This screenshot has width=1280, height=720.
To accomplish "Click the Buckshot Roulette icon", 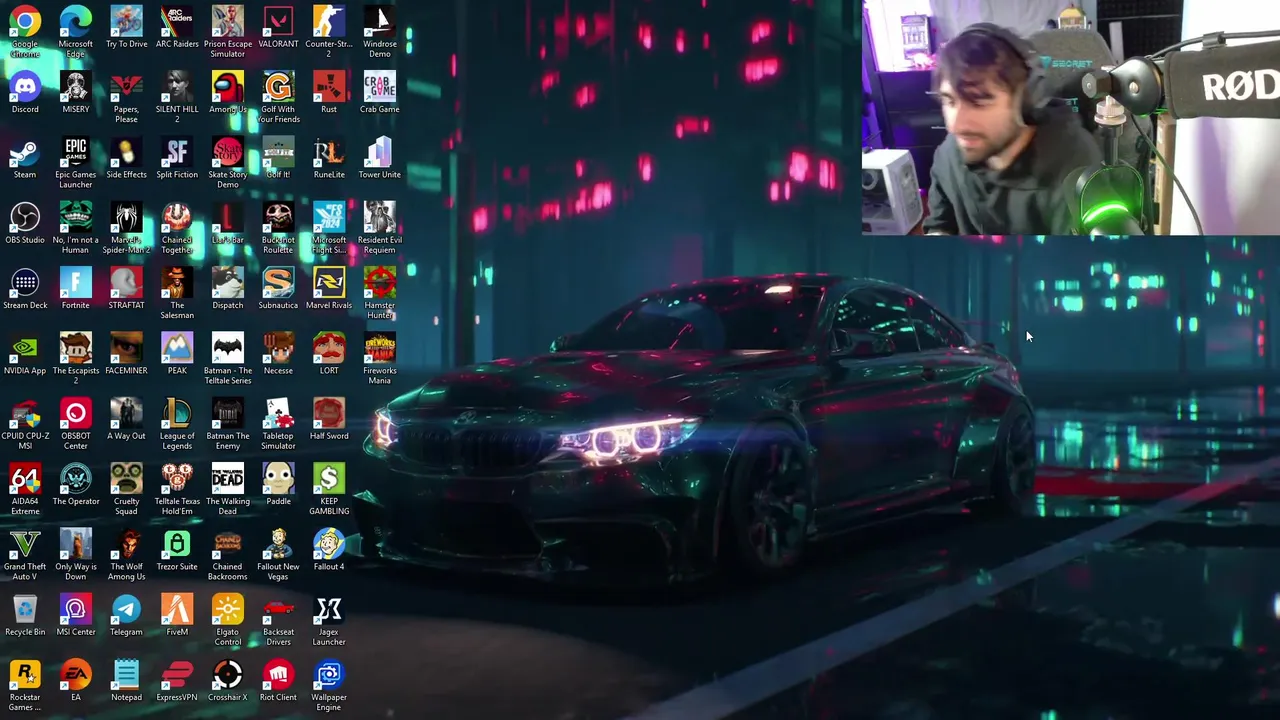I will [278, 217].
